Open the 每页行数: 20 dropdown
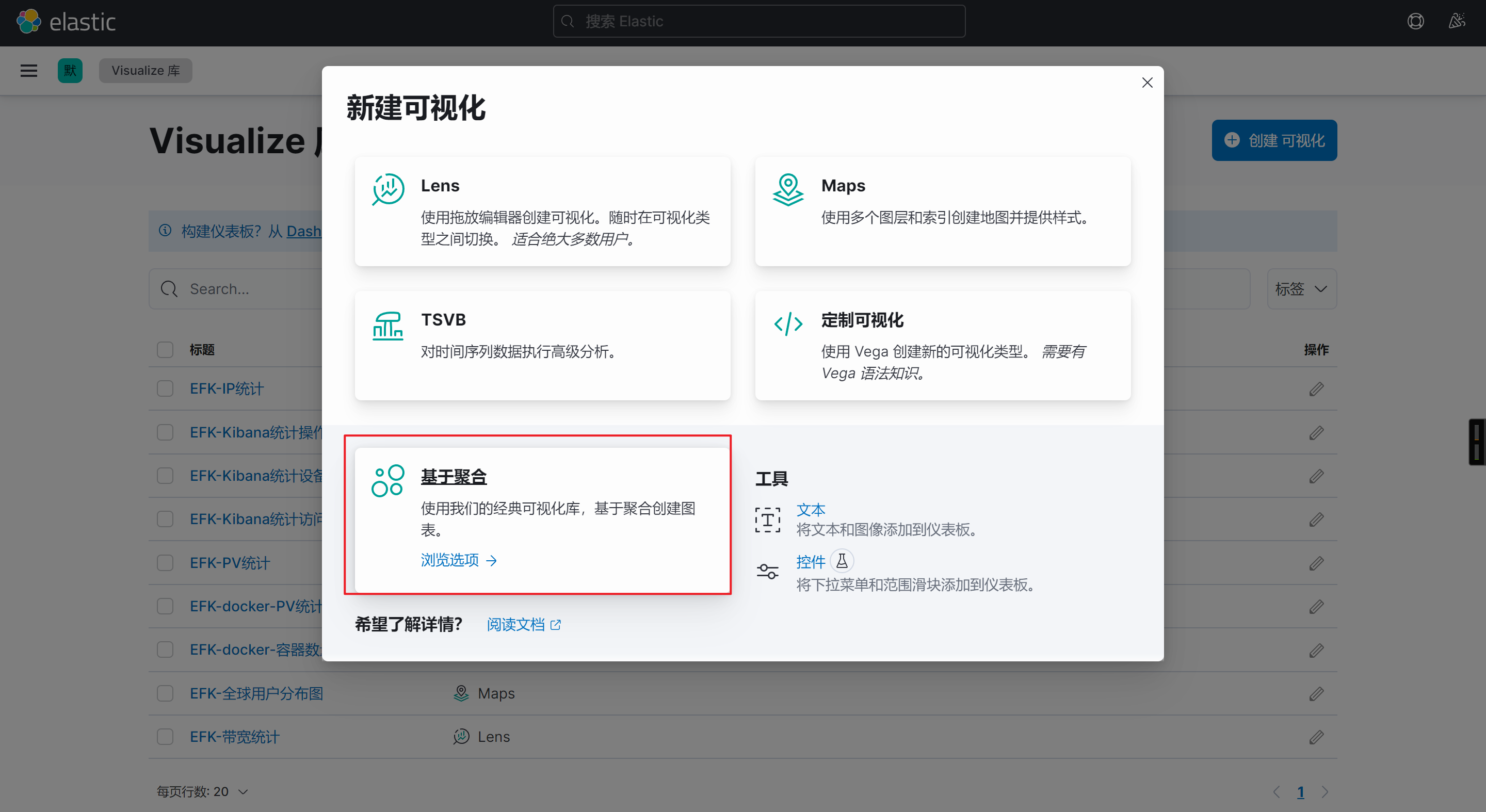 click(x=202, y=792)
